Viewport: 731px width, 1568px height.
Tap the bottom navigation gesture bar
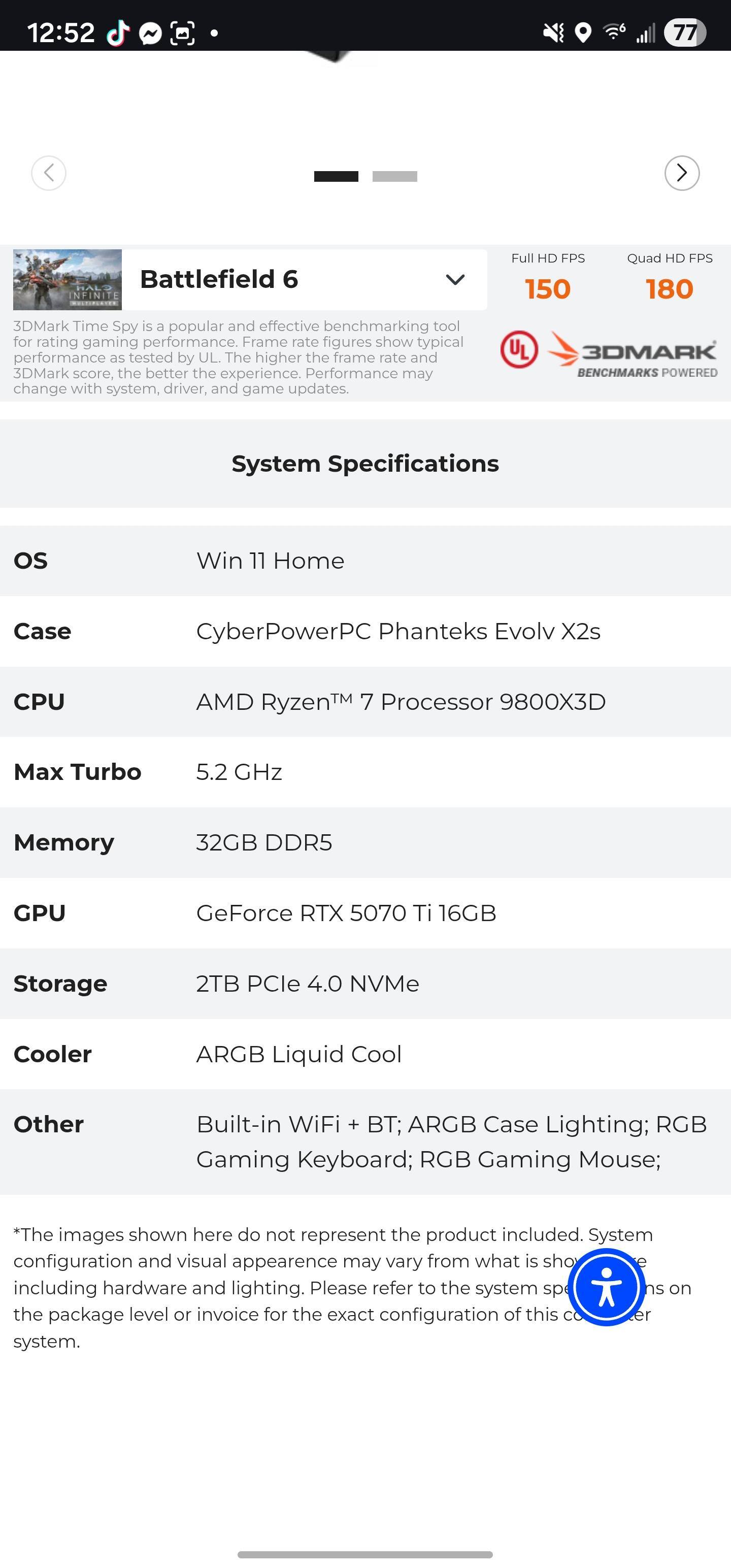365,1554
